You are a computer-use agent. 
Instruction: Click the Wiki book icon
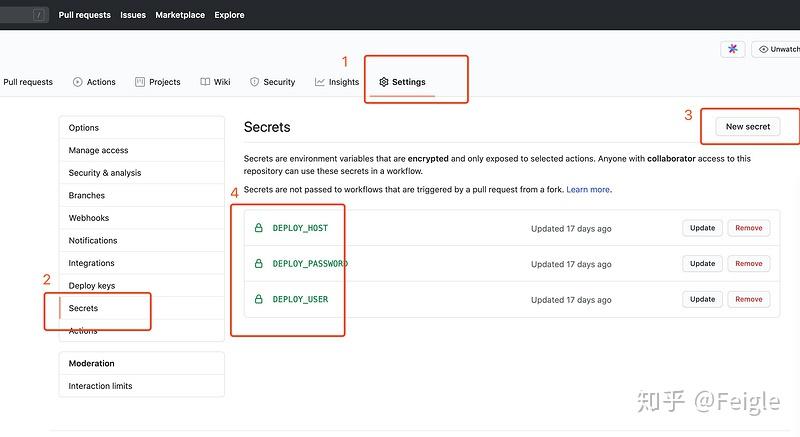[x=205, y=82]
